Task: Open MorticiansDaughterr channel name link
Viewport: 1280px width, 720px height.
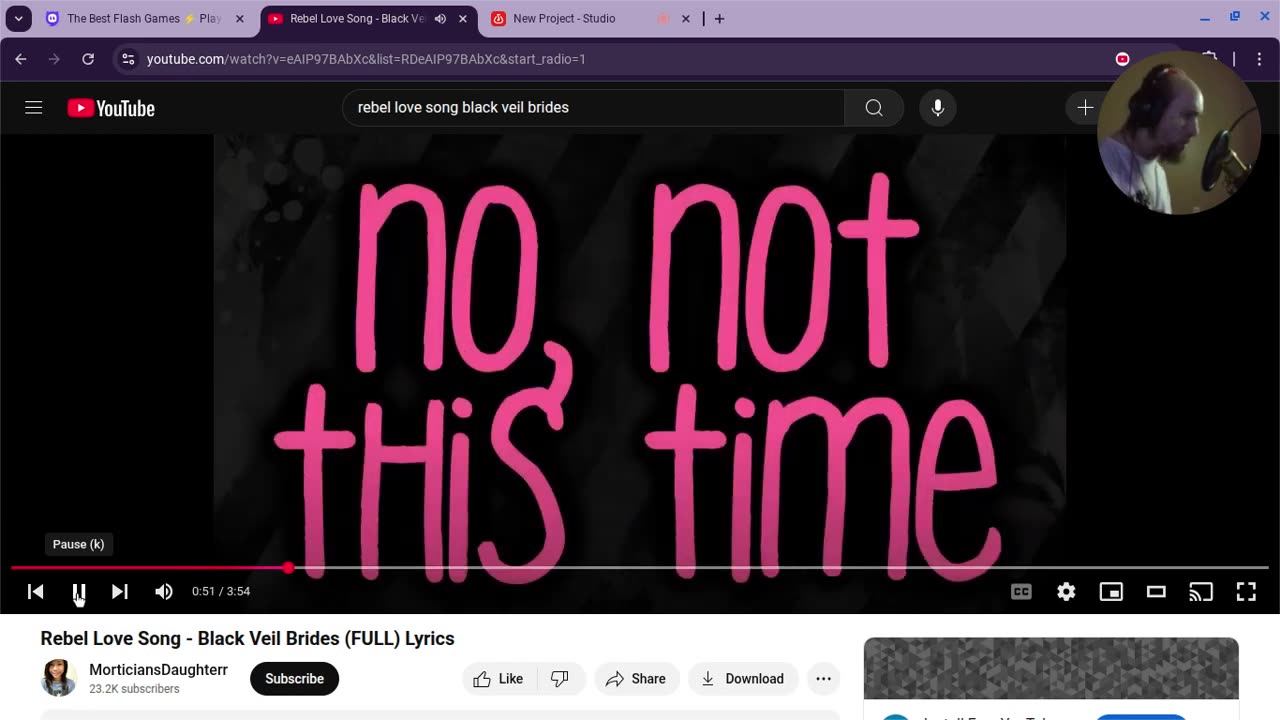Action: (x=158, y=670)
